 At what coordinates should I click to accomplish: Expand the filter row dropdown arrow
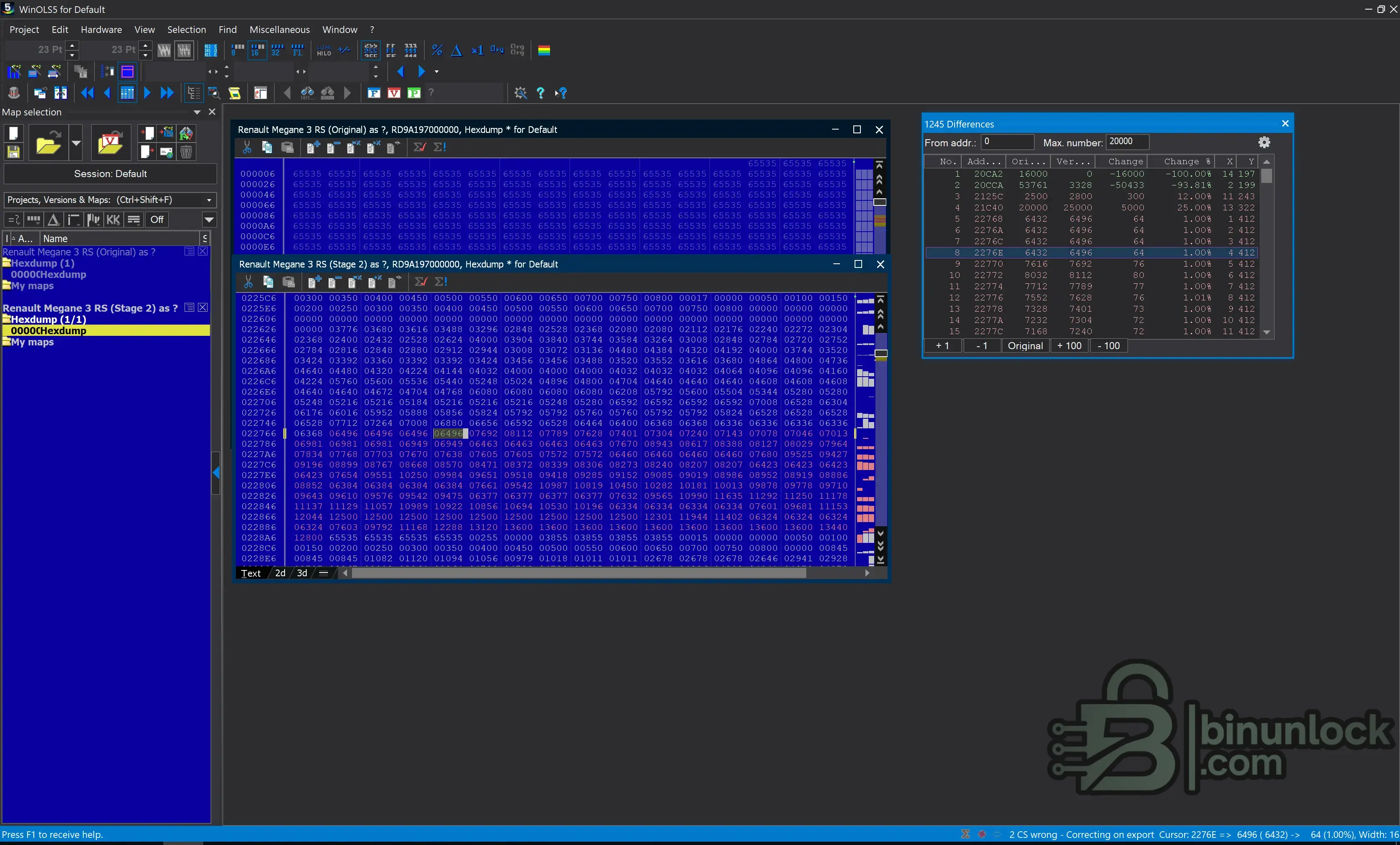tap(209, 219)
